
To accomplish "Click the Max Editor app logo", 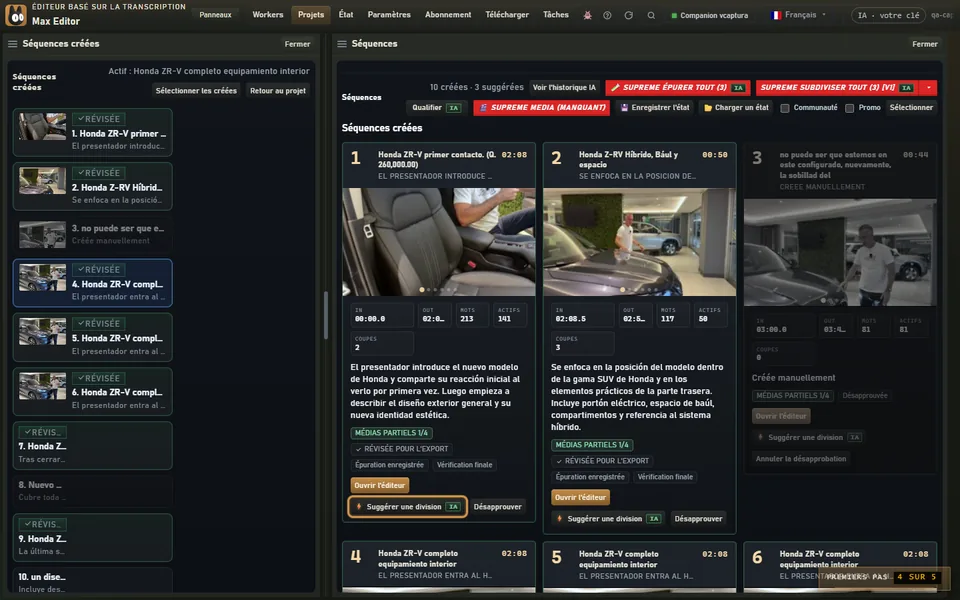I will pyautogui.click(x=16, y=15).
